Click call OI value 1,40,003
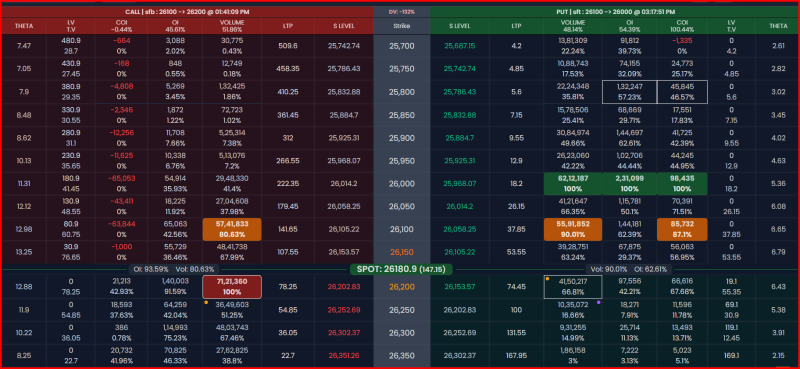Image resolution: width=800 pixels, height=369 pixels. click(175, 281)
